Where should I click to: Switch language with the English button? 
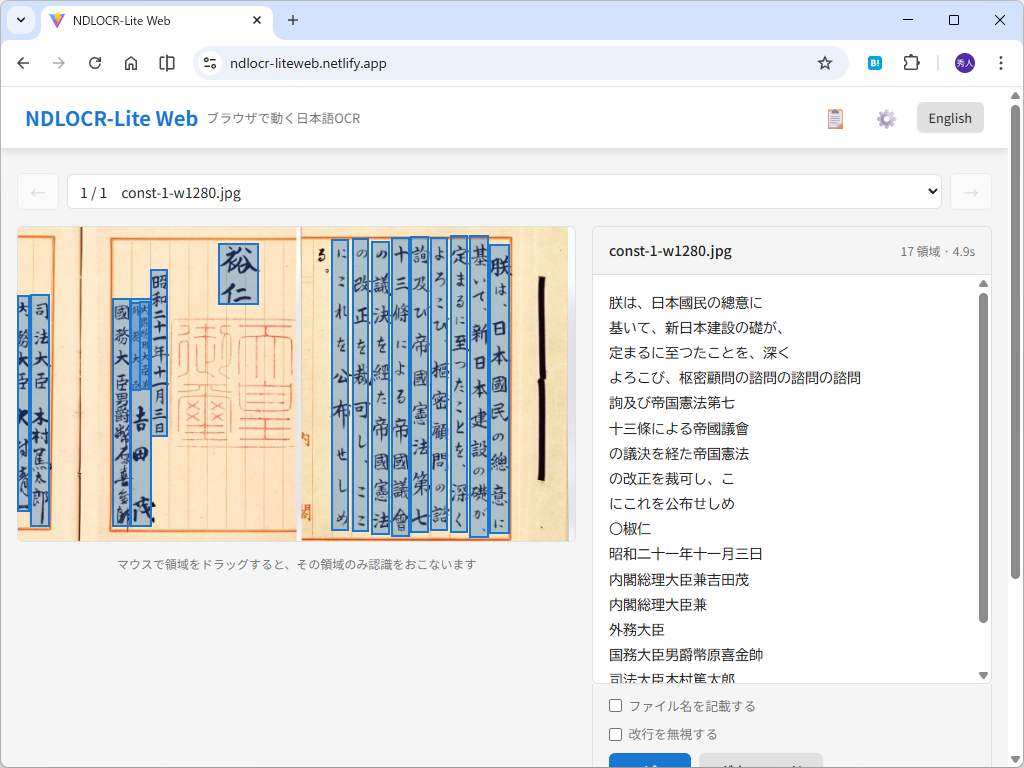(949, 117)
